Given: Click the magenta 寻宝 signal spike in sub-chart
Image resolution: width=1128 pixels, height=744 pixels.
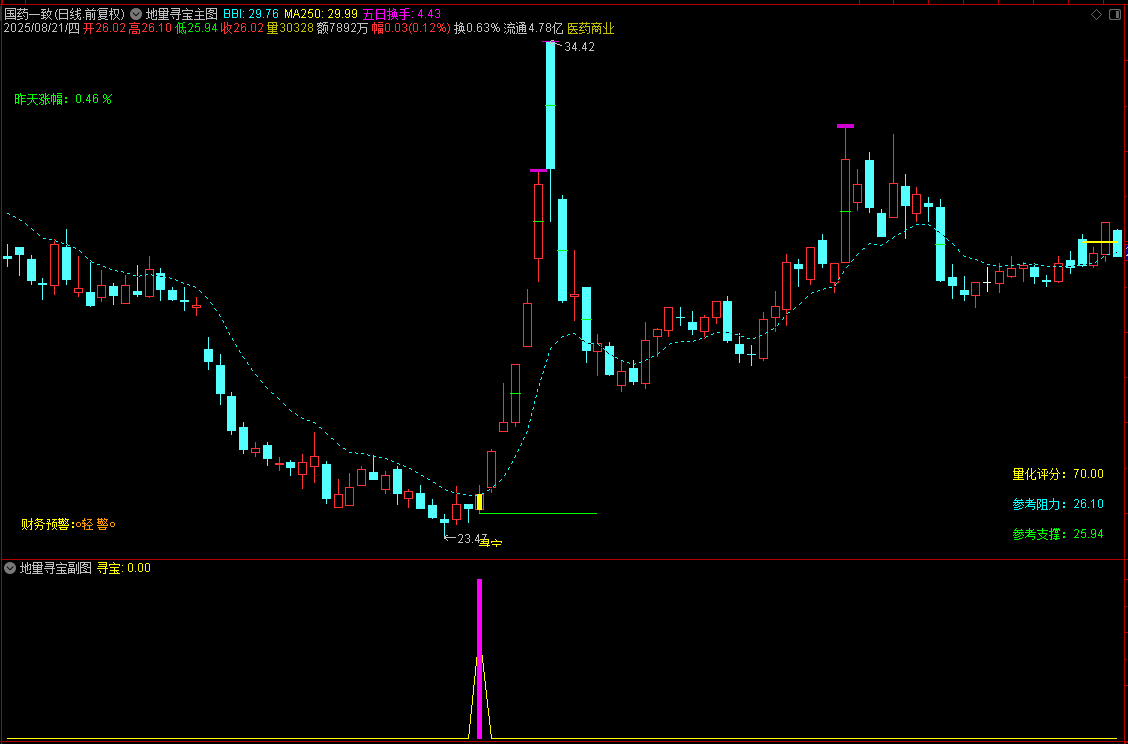Looking at the screenshot, I should pos(479,658).
